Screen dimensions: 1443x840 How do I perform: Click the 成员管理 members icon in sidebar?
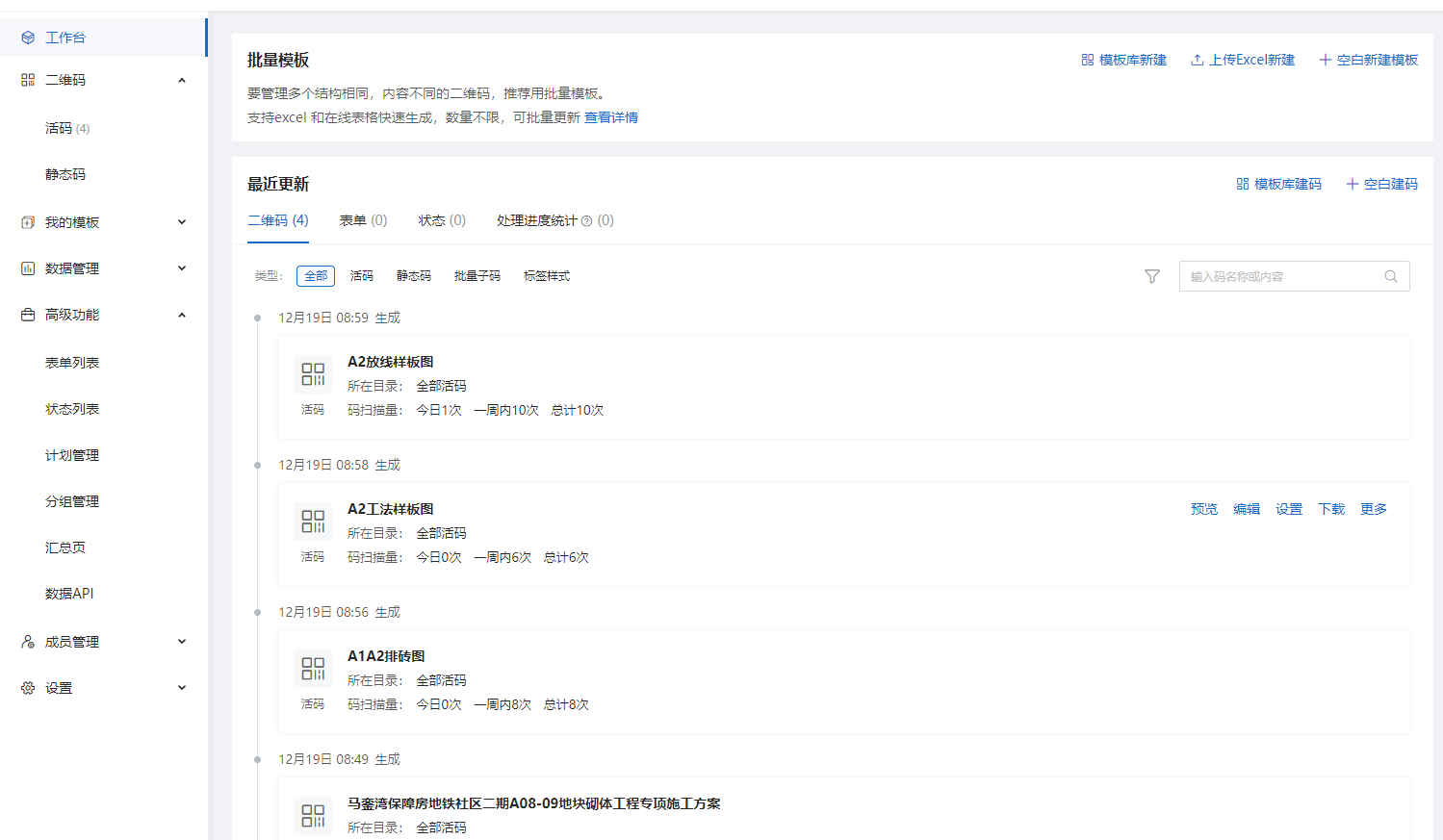click(26, 641)
